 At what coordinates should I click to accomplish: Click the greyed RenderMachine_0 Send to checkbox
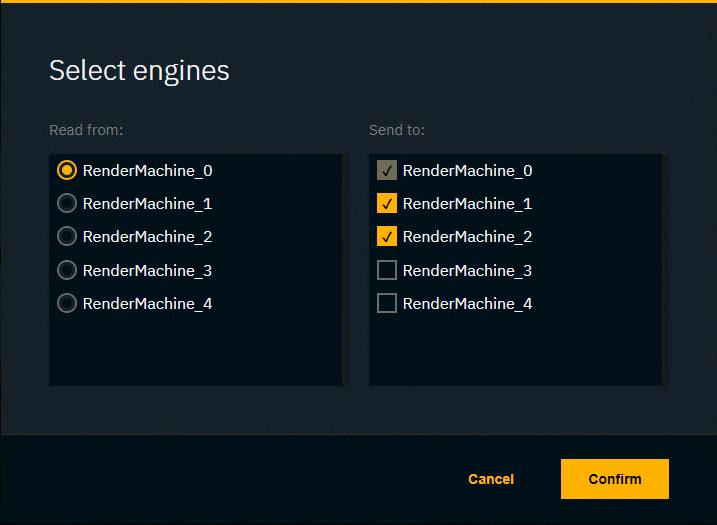[x=387, y=171]
